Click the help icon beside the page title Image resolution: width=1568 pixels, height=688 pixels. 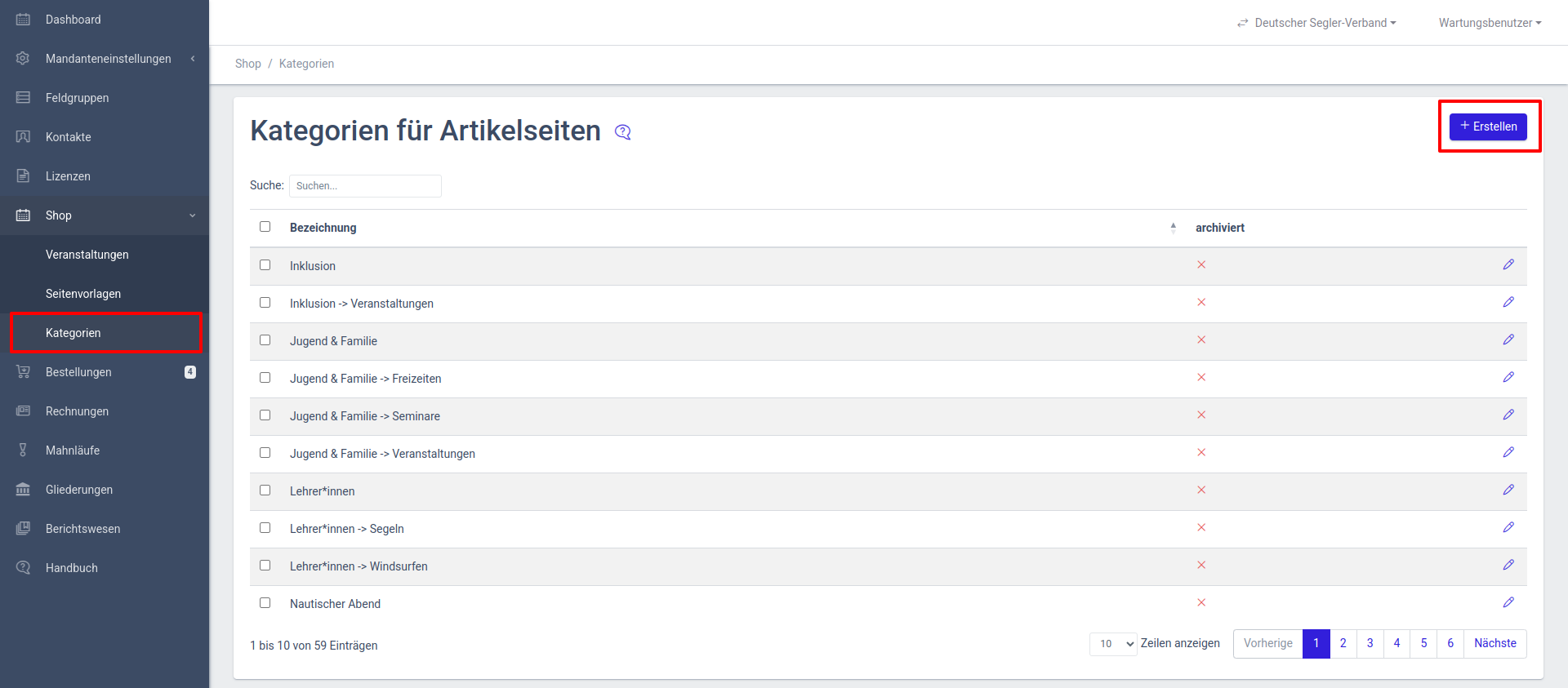(x=623, y=132)
